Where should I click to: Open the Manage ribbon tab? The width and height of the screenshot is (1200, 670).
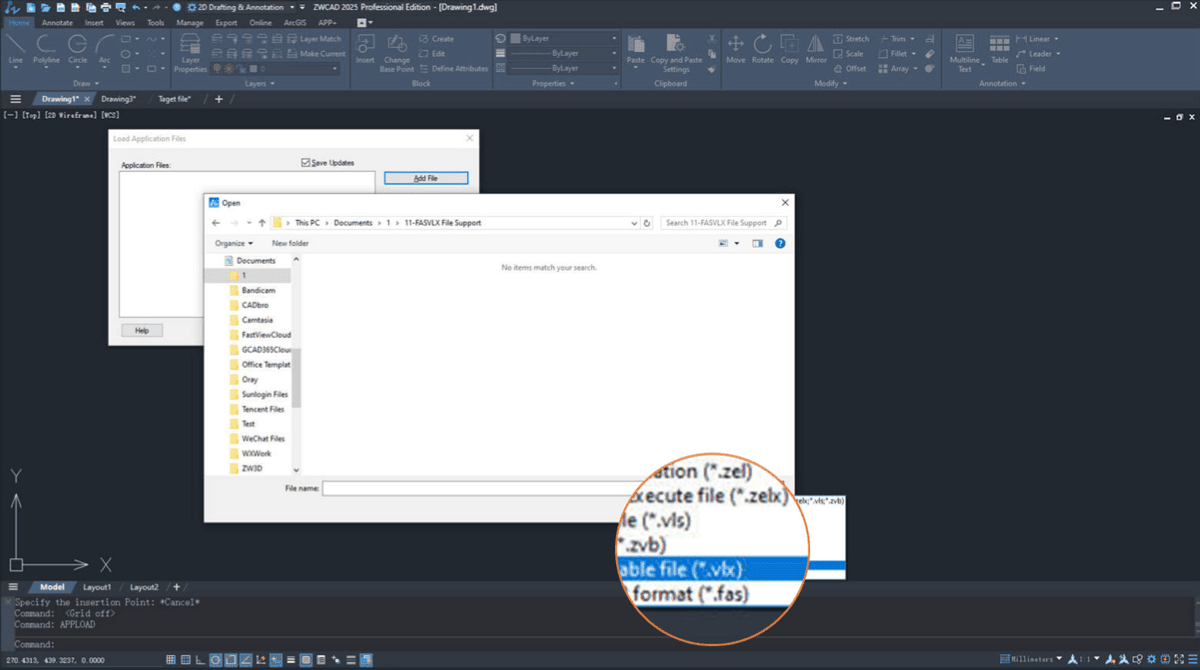coord(189,22)
